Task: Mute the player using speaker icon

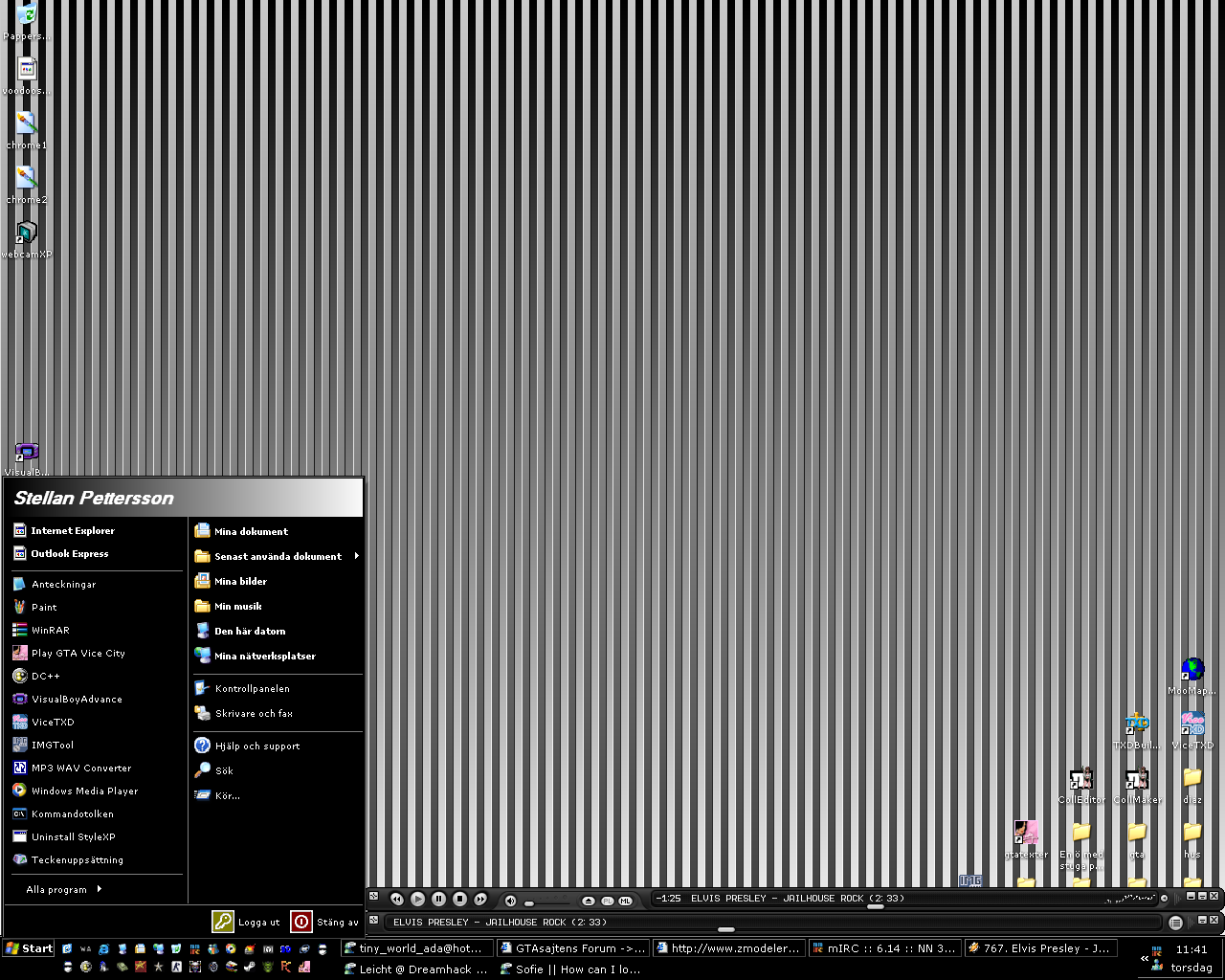Action: click(x=510, y=901)
